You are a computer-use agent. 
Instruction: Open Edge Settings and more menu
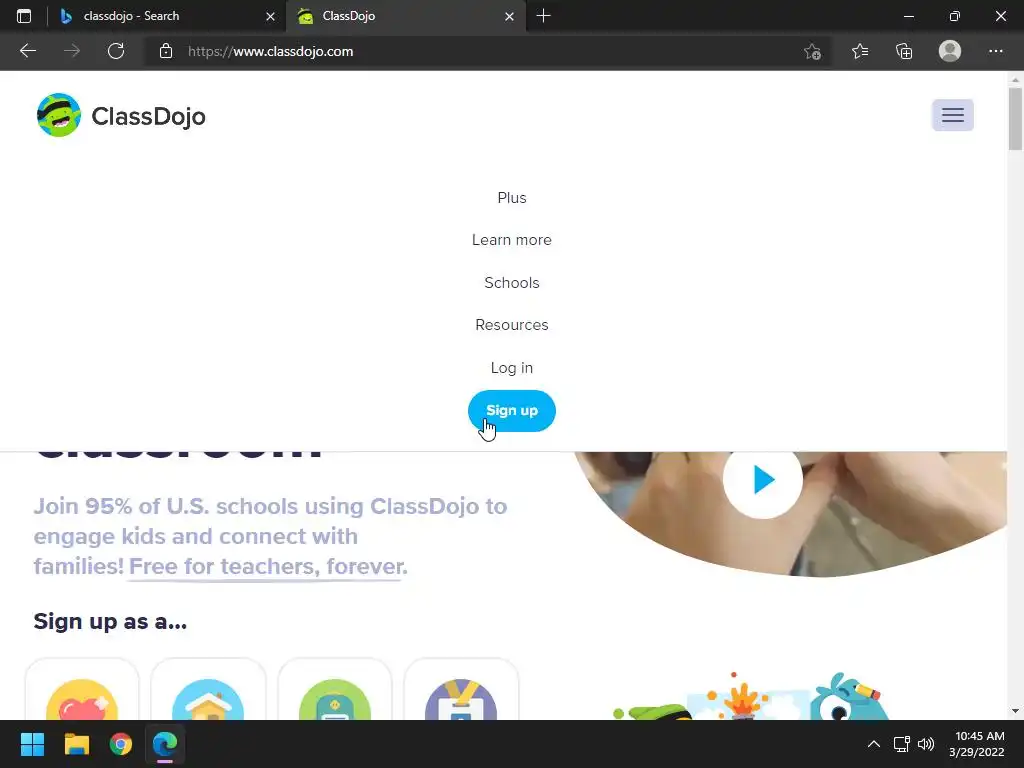[x=995, y=51]
